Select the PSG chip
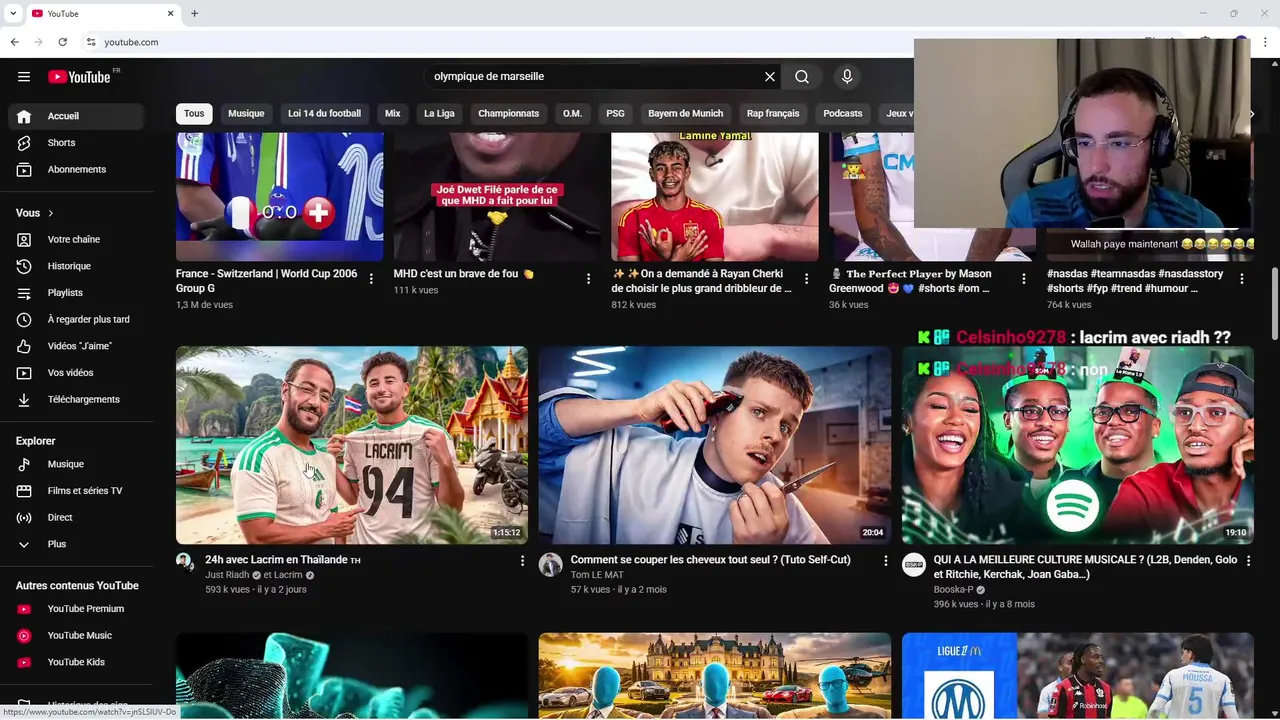Image resolution: width=1280 pixels, height=720 pixels. point(615,114)
